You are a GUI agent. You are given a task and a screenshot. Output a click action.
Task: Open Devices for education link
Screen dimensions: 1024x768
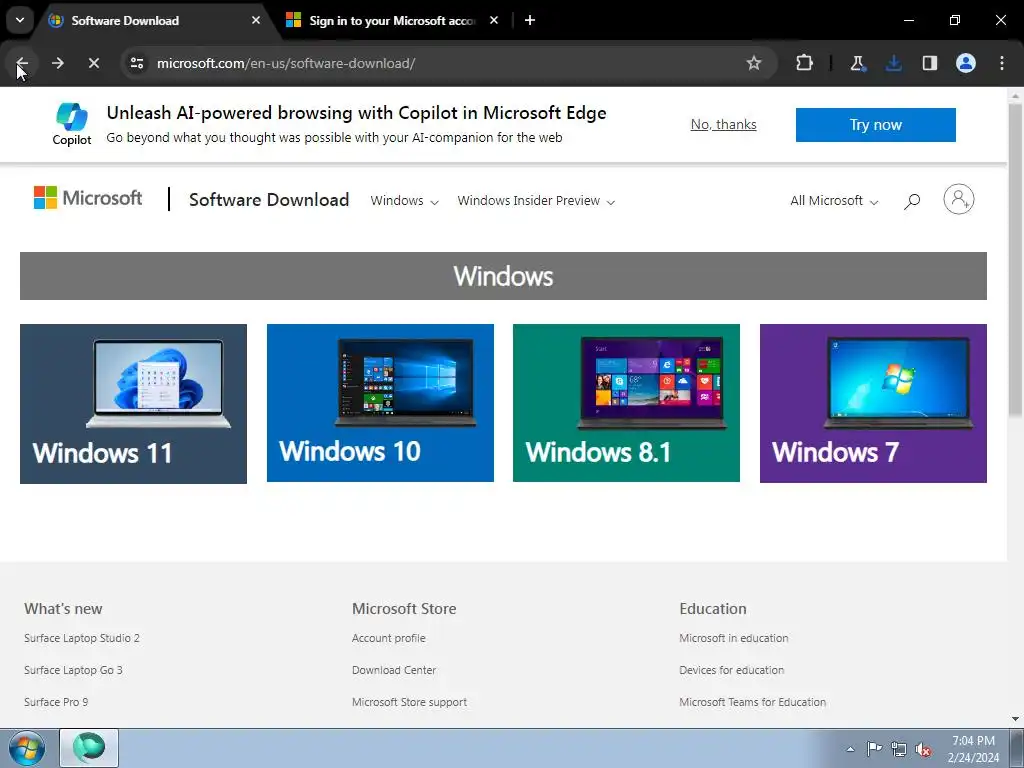[731, 670]
